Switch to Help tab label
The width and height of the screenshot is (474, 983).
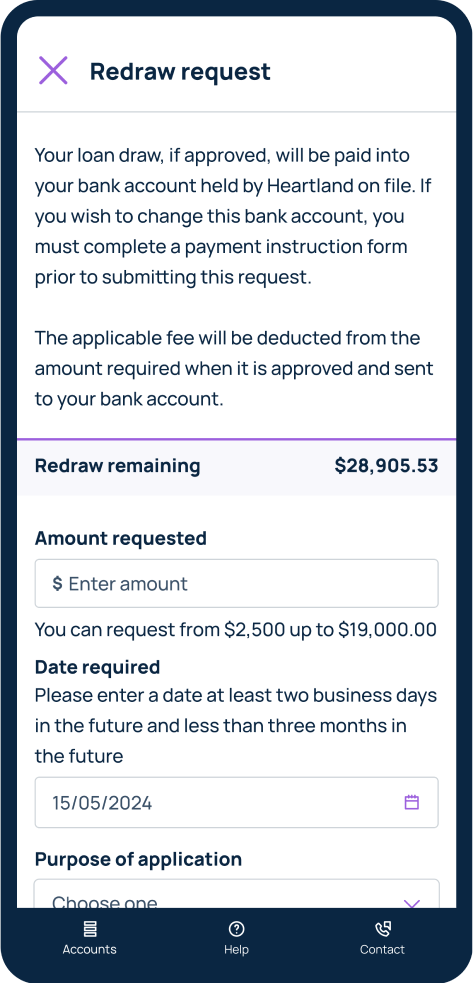tap(236, 949)
